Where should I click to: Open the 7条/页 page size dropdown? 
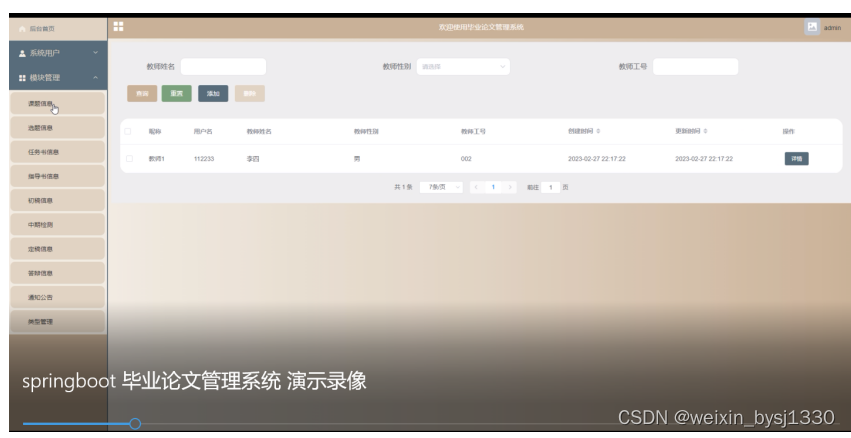[441, 187]
